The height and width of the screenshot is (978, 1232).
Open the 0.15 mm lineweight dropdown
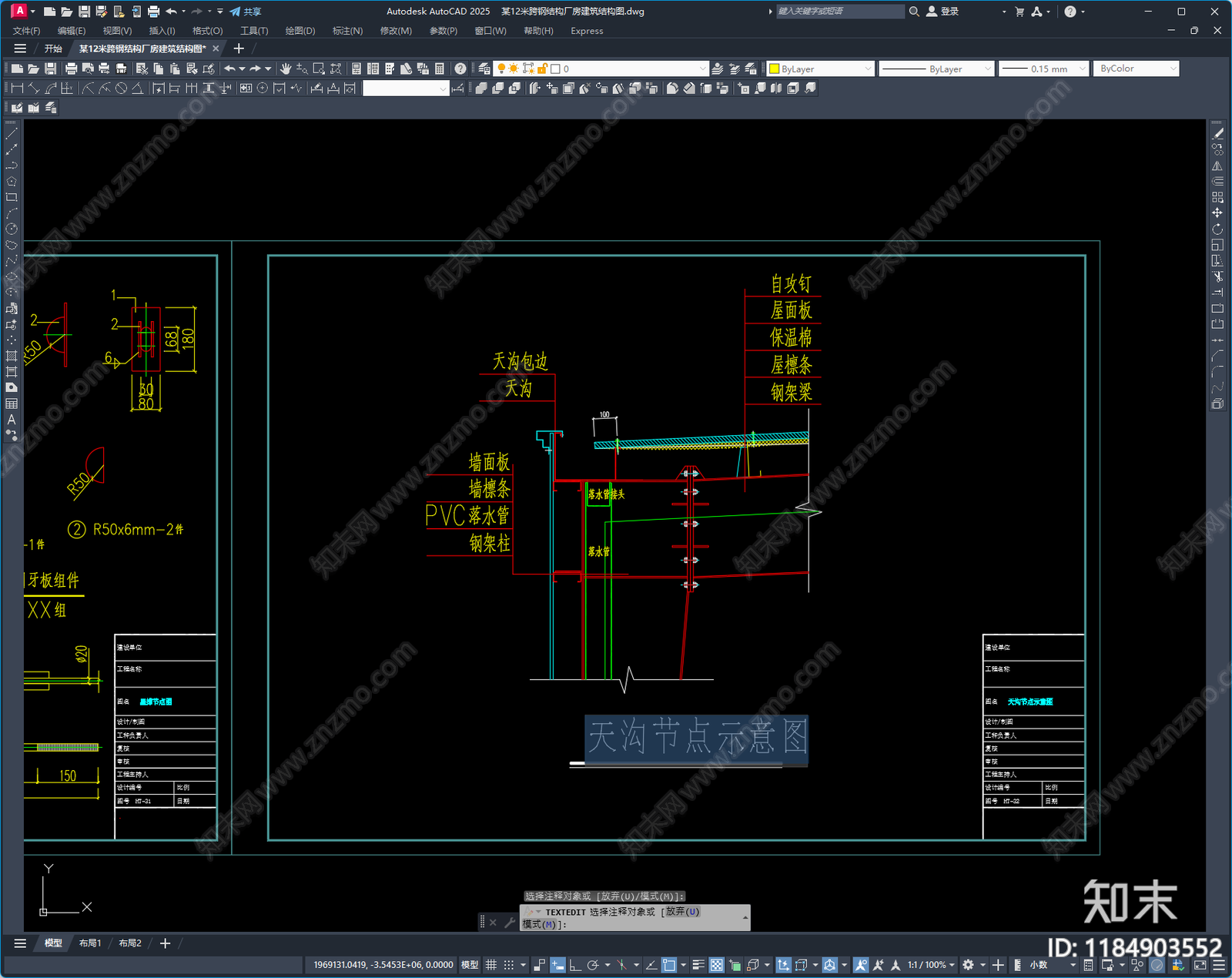coord(1043,69)
